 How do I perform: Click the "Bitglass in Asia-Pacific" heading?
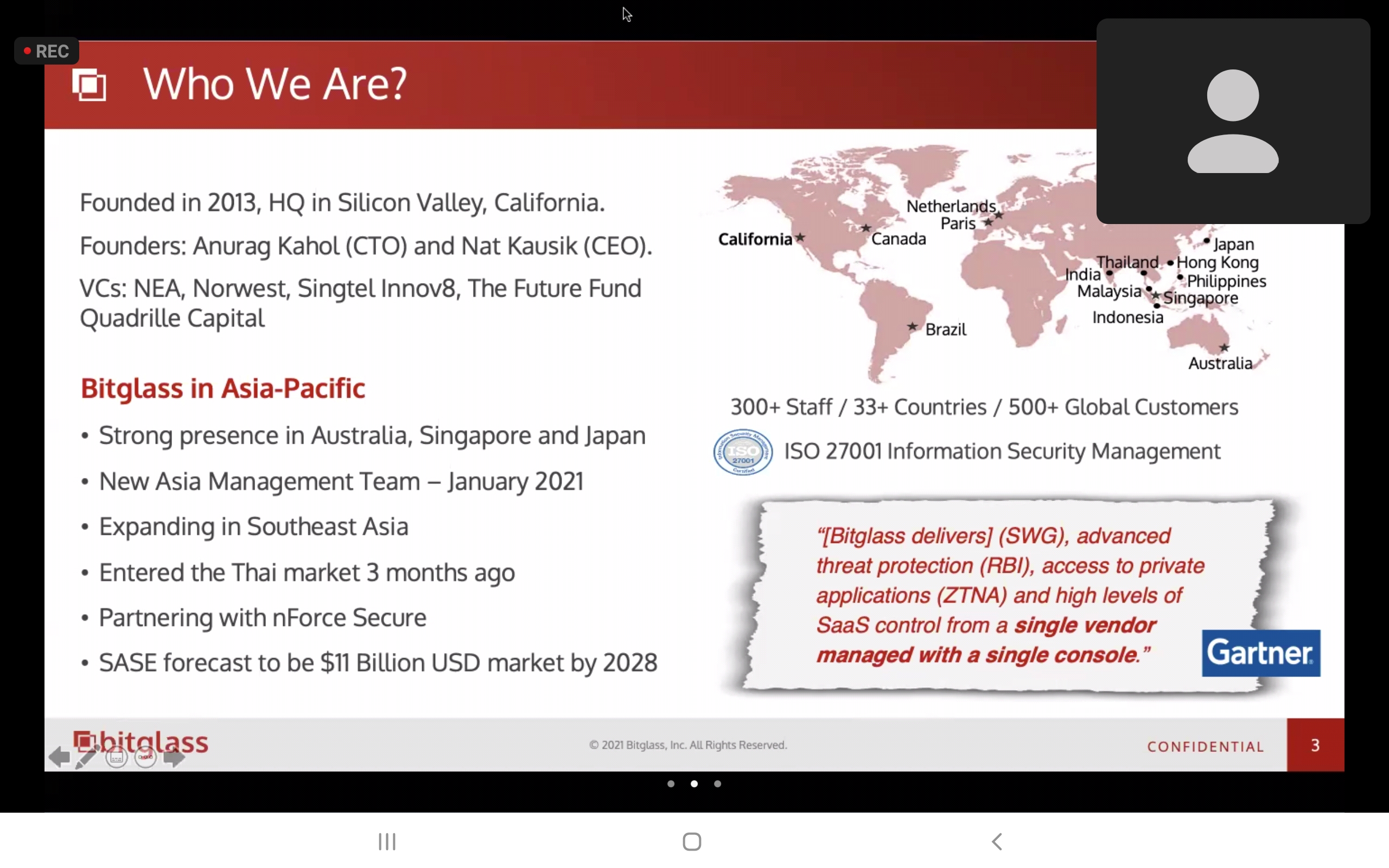click(x=222, y=388)
